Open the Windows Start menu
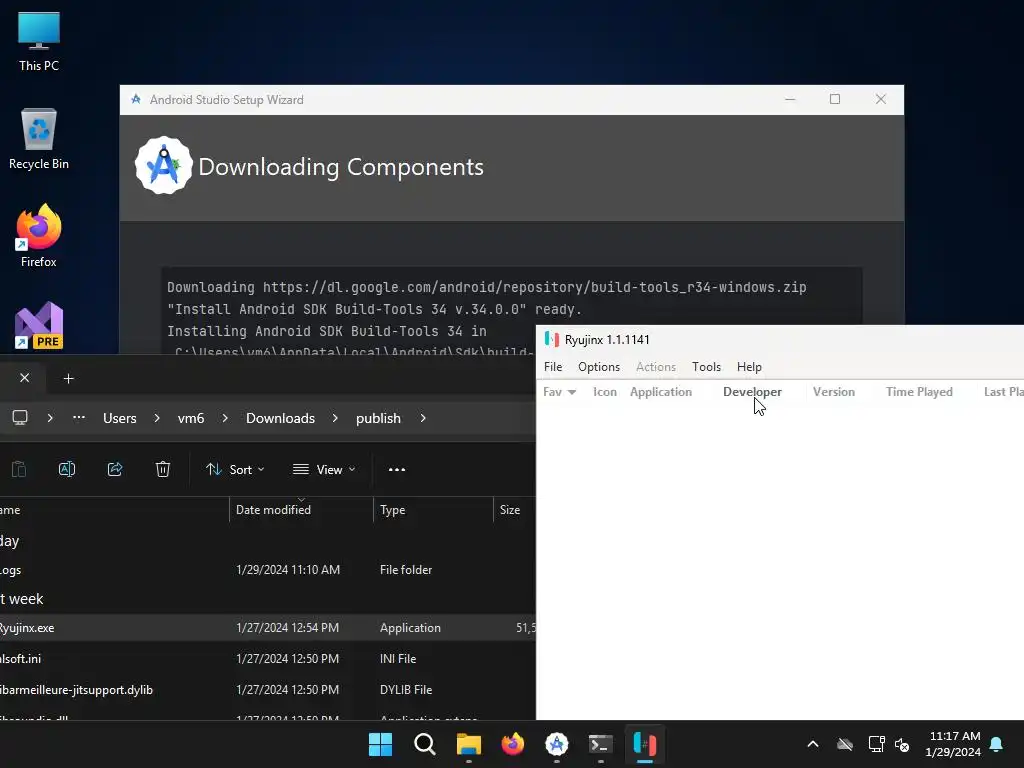1024x768 pixels. pos(380,744)
